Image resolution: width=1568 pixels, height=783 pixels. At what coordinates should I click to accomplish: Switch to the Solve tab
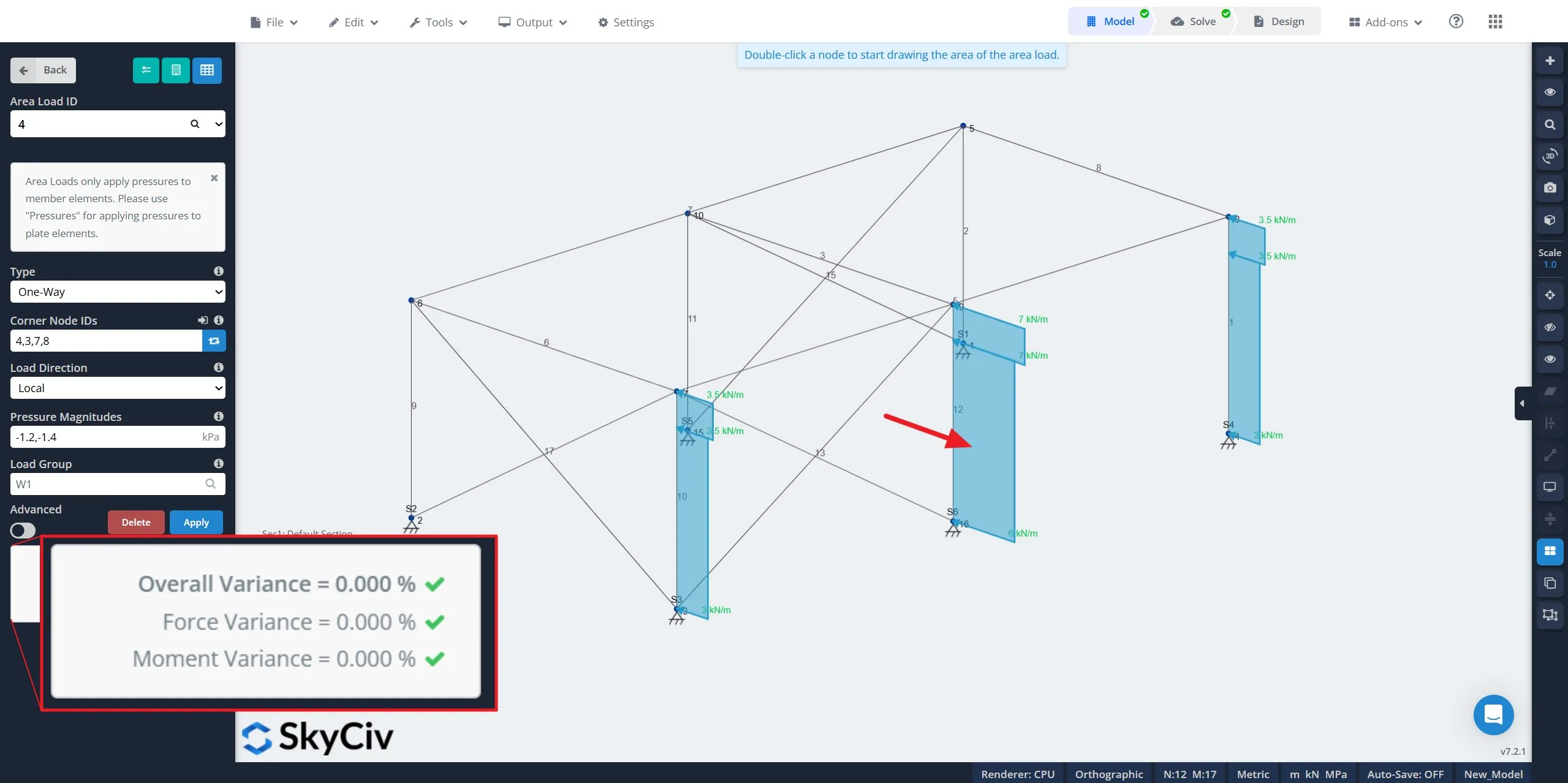point(1193,21)
